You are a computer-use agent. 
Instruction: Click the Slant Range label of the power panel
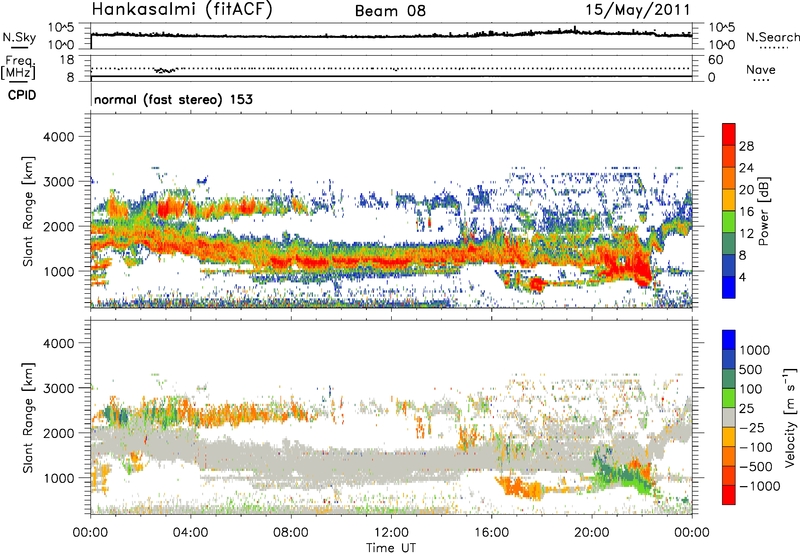(x=28, y=211)
